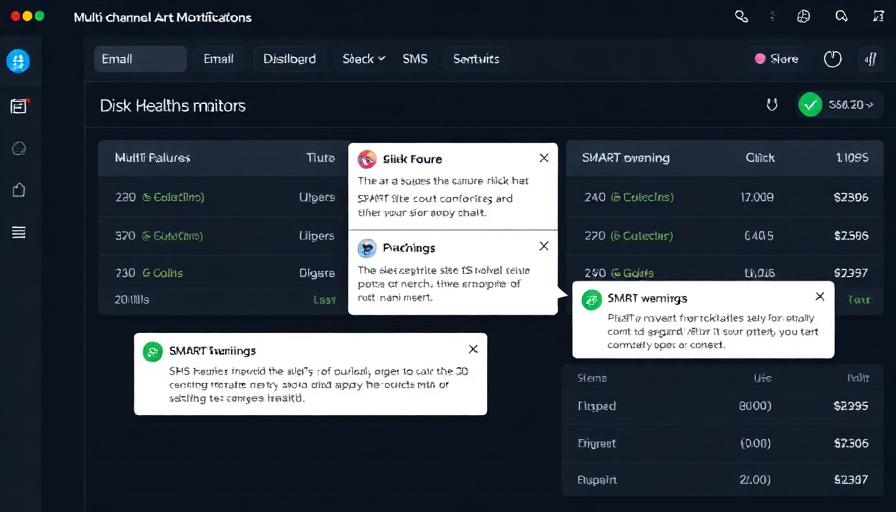Open the sidebar list lines icon
The height and width of the screenshot is (512, 896).
pyautogui.click(x=19, y=232)
